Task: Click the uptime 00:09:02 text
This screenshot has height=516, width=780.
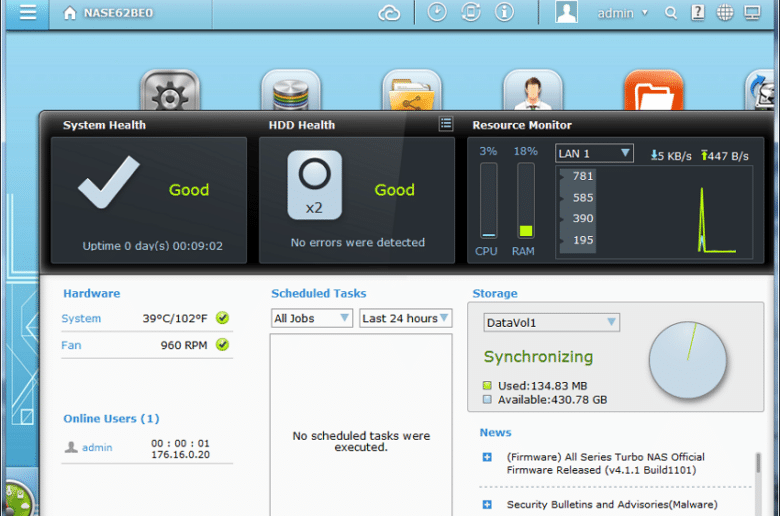Action: (152, 246)
